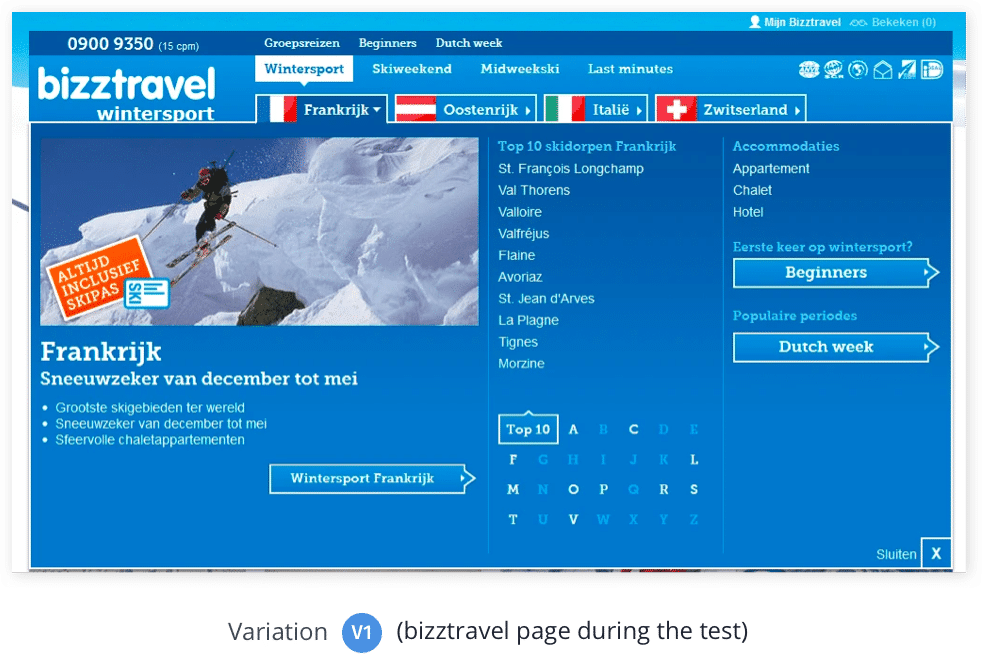
Task: Select Groepsreizen from the top menu
Action: pos(301,43)
